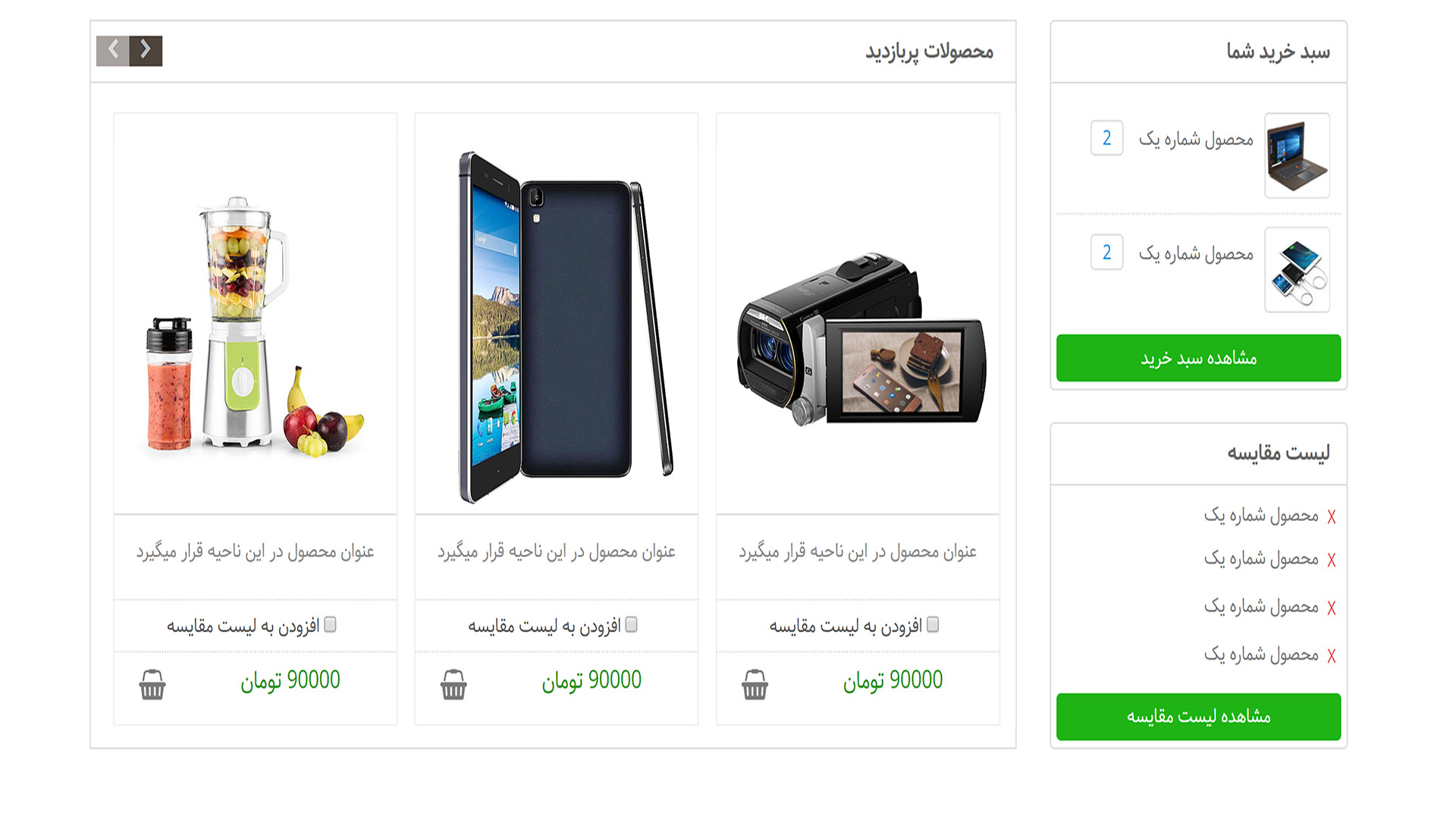Open the camcorder product title link

point(858,551)
